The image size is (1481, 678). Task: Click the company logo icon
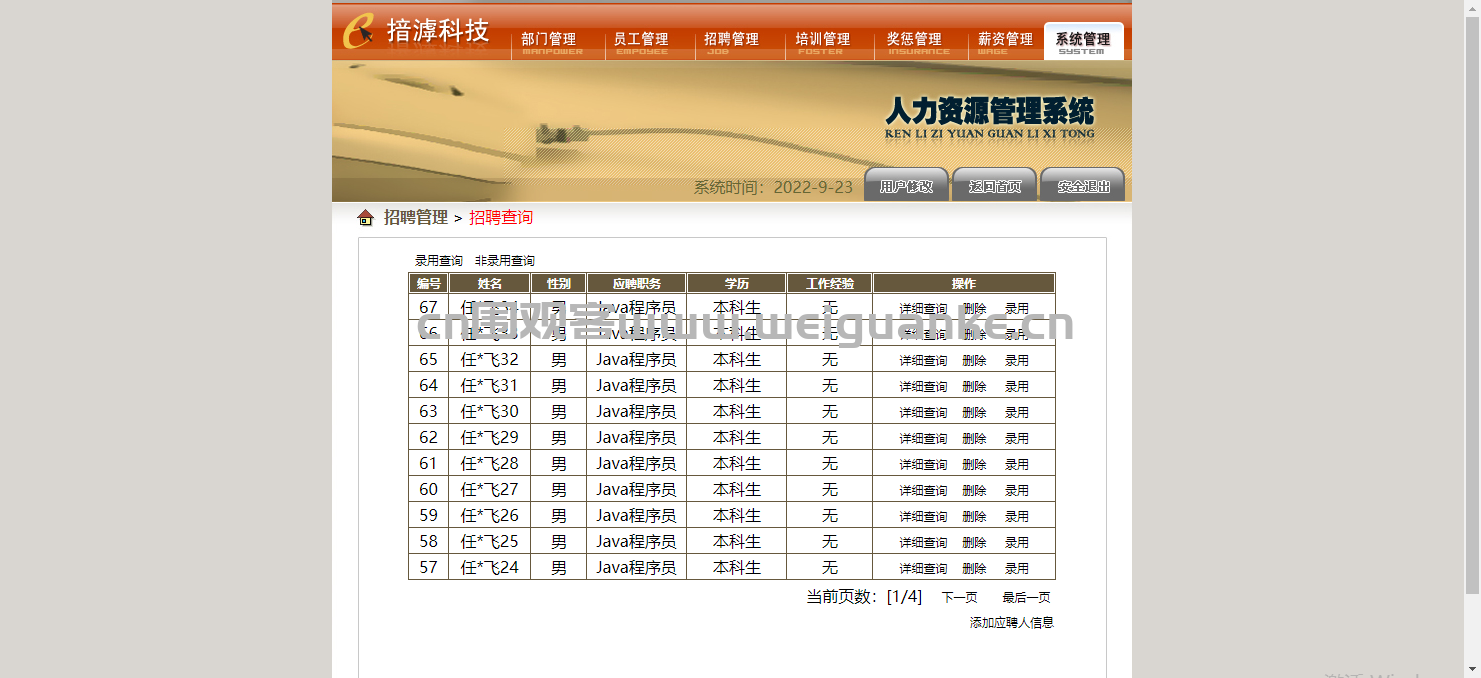pos(359,31)
